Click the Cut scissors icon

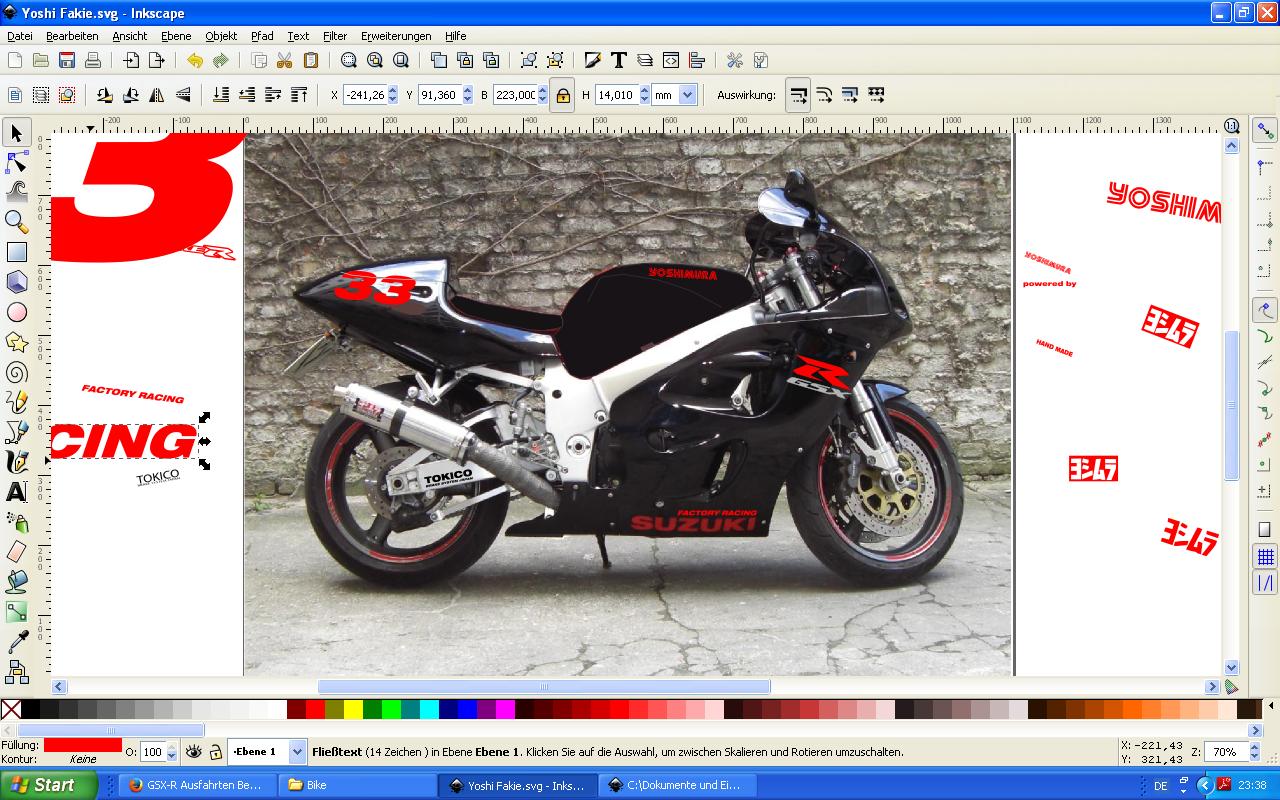tap(284, 60)
